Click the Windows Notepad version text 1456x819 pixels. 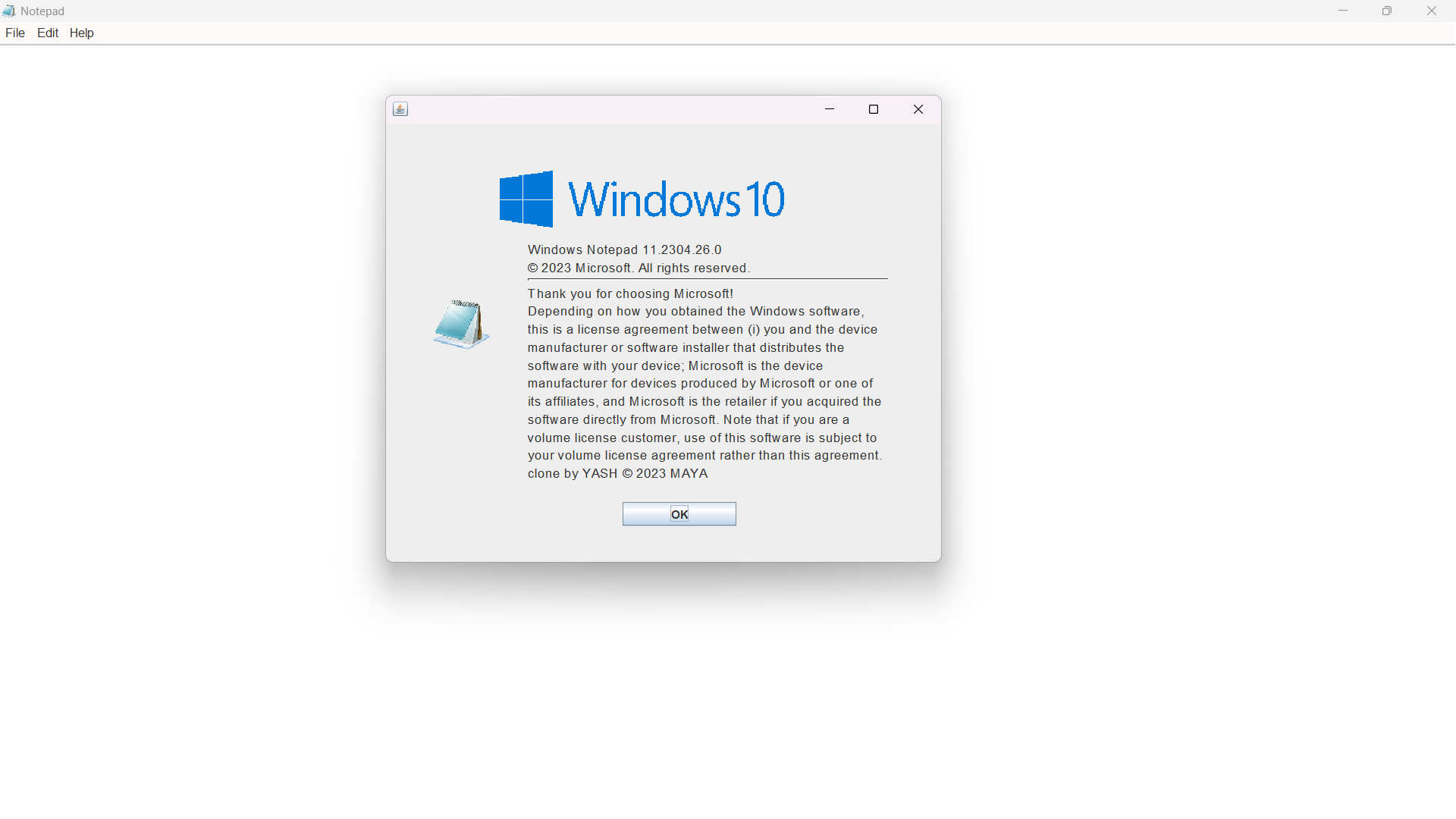click(x=624, y=249)
